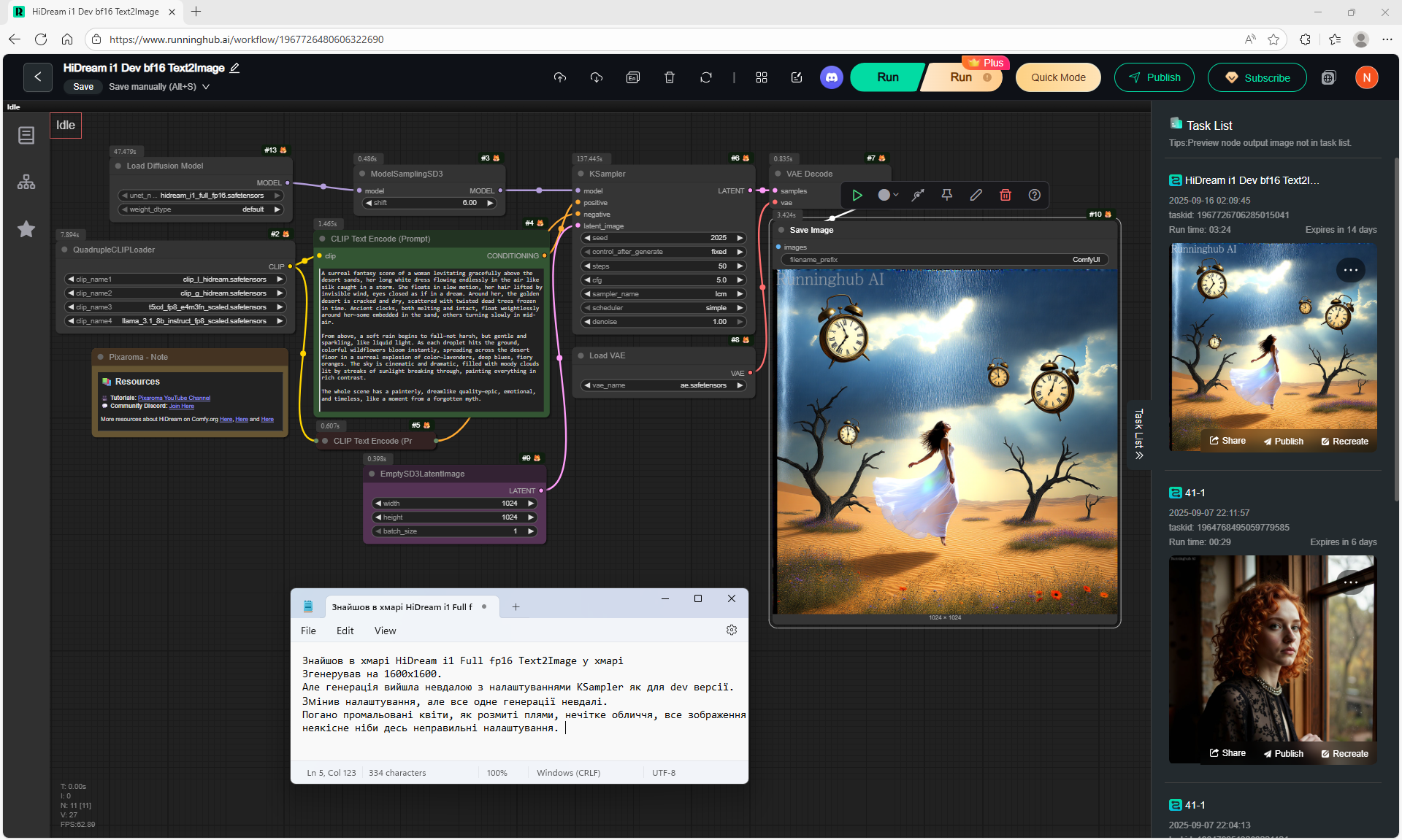Pin the selected node with the pin icon
Viewport: 1402px width, 840px height.
tap(946, 195)
